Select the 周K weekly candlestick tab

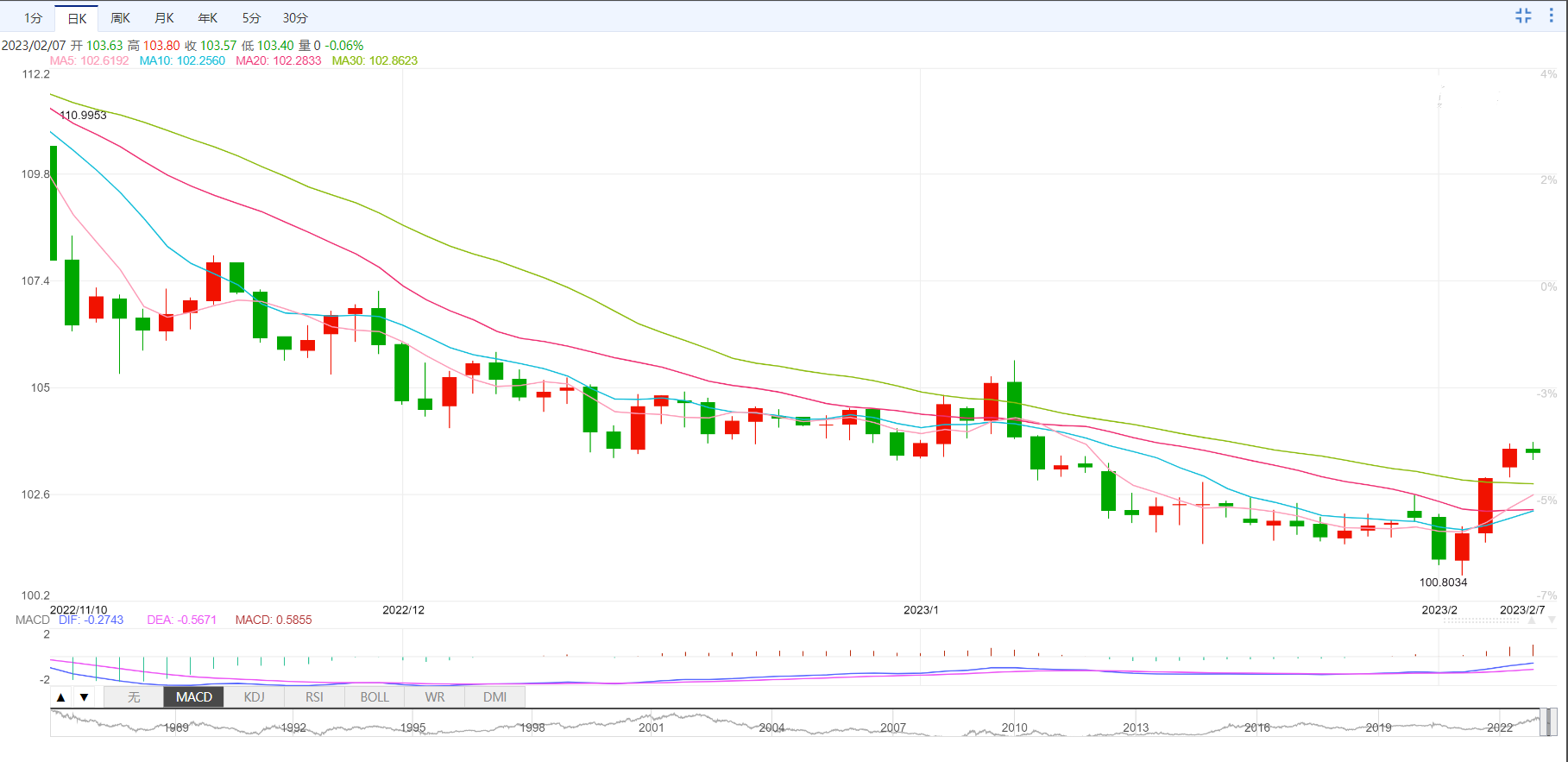pos(120,18)
